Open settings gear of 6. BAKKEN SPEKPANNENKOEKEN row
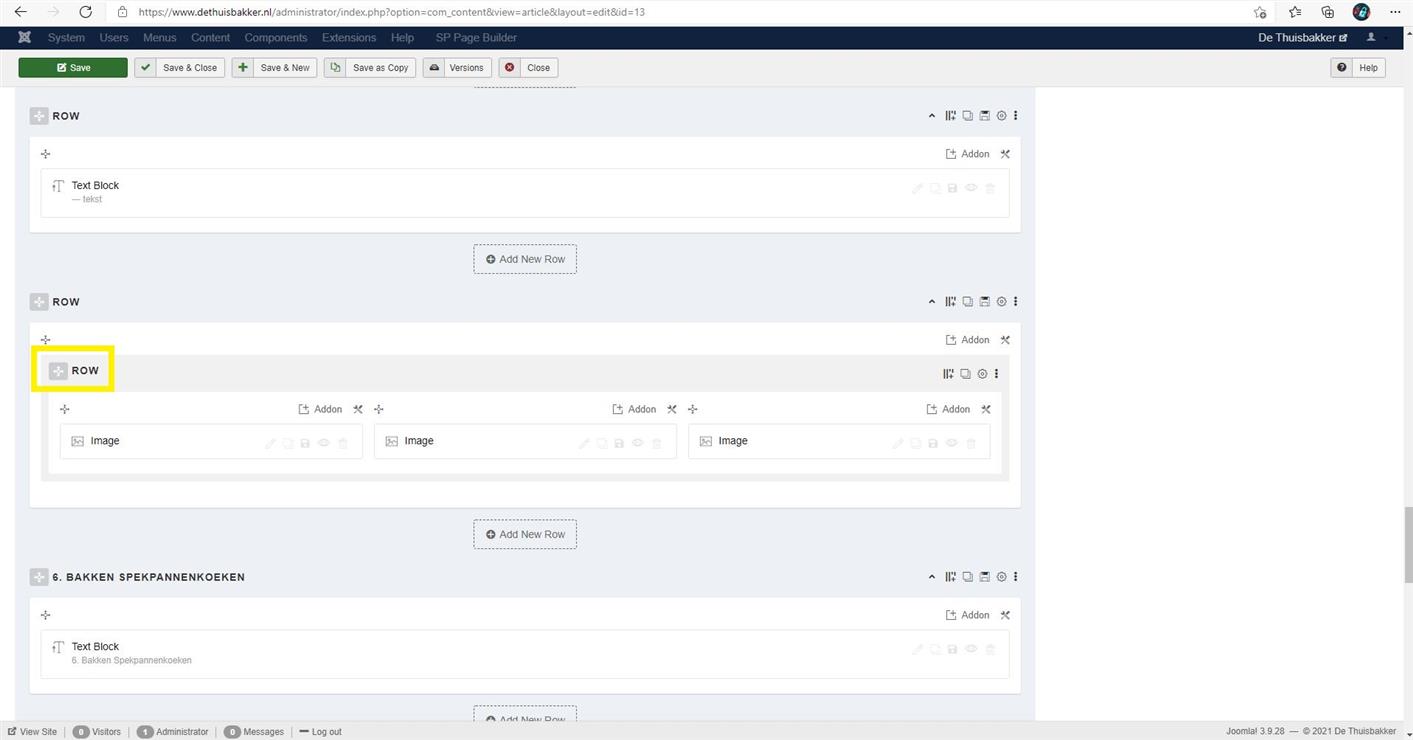 pos(1001,577)
